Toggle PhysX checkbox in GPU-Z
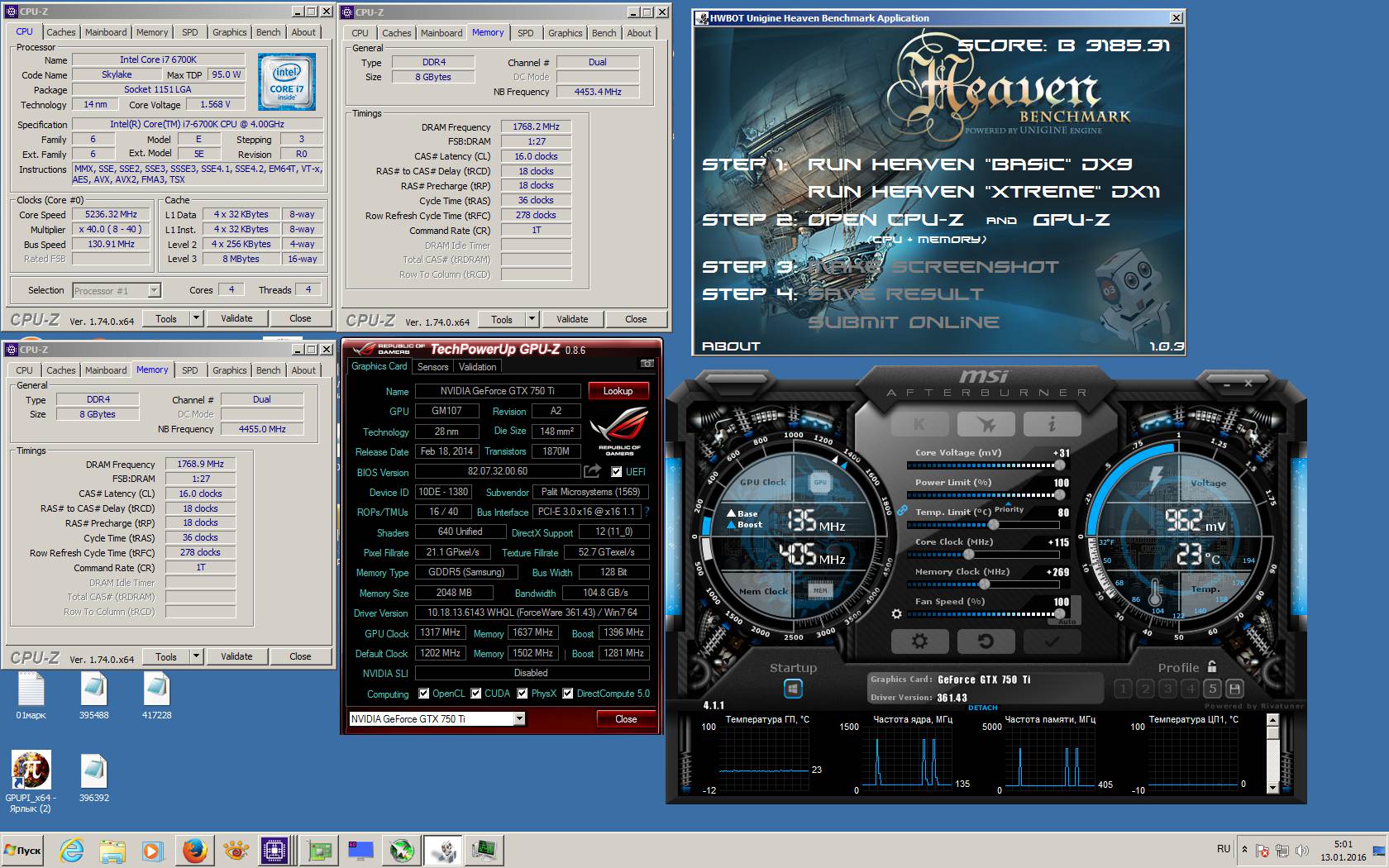The image size is (1389, 868). (x=523, y=694)
